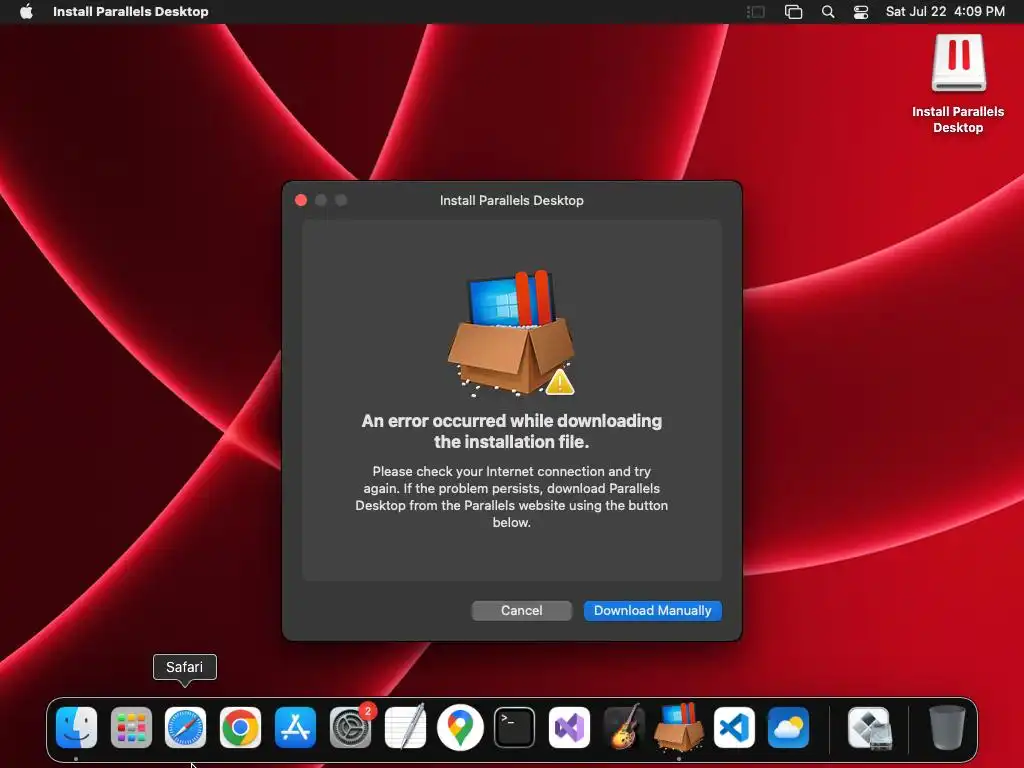This screenshot has height=768, width=1024.
Task: Cancel the Parallels Desktop installation
Action: [521, 611]
